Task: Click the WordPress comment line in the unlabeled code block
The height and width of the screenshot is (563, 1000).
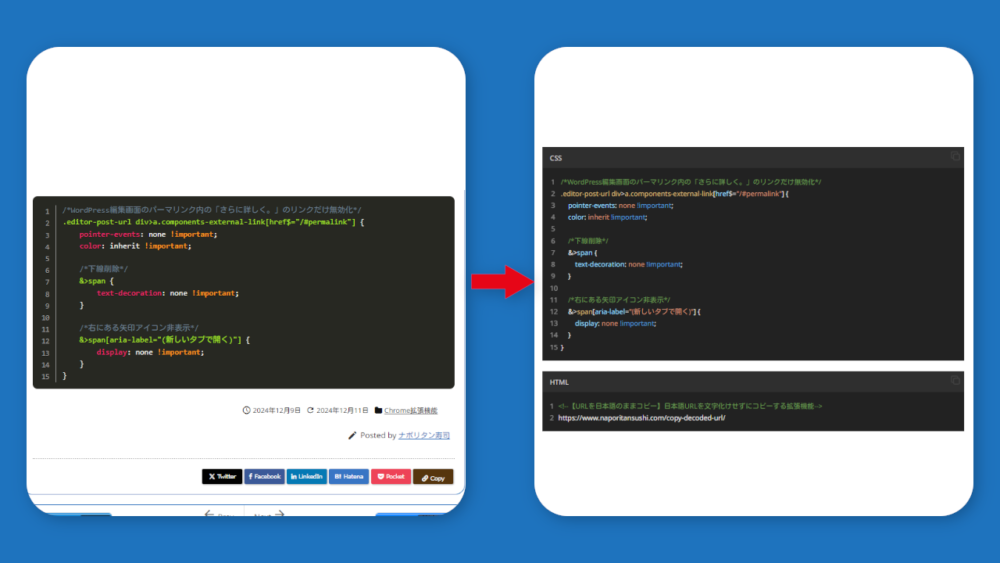Action: click(x=212, y=210)
